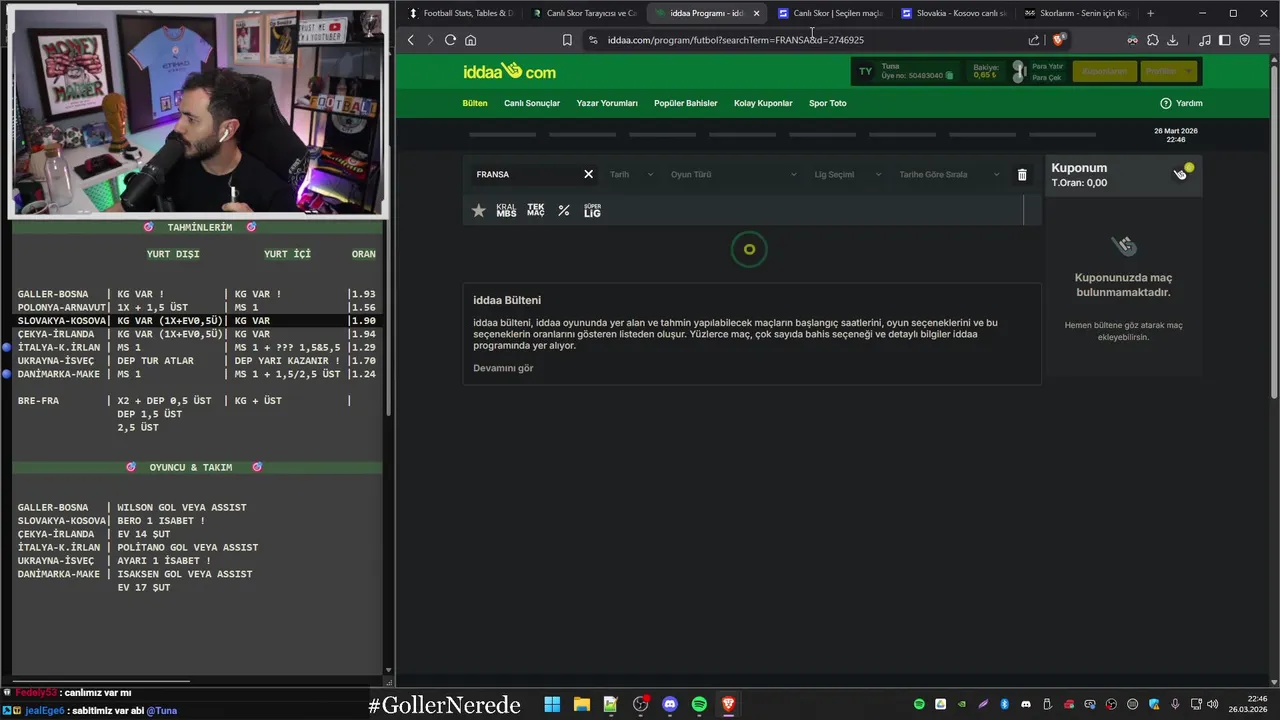Viewport: 1280px width, 720px height.
Task: Open Yazar Yorumları menu item
Action: tap(607, 103)
